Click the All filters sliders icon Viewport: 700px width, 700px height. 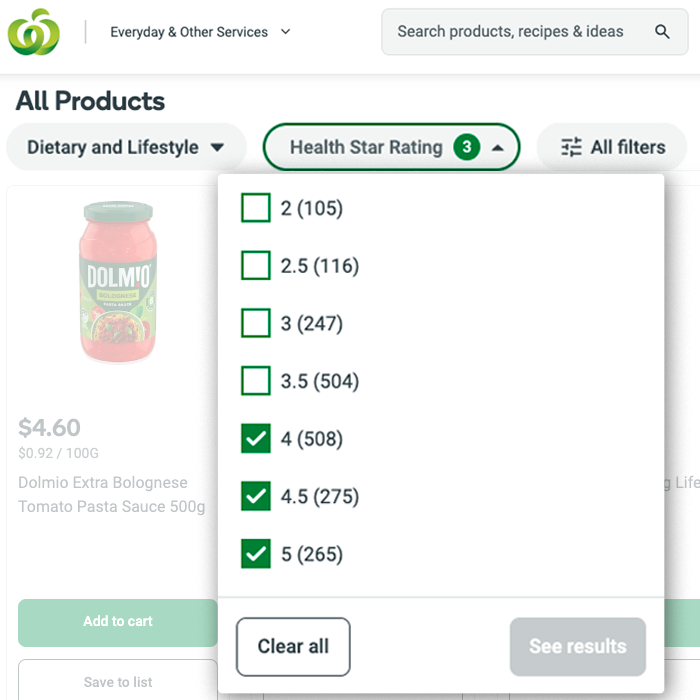pyautogui.click(x=571, y=147)
